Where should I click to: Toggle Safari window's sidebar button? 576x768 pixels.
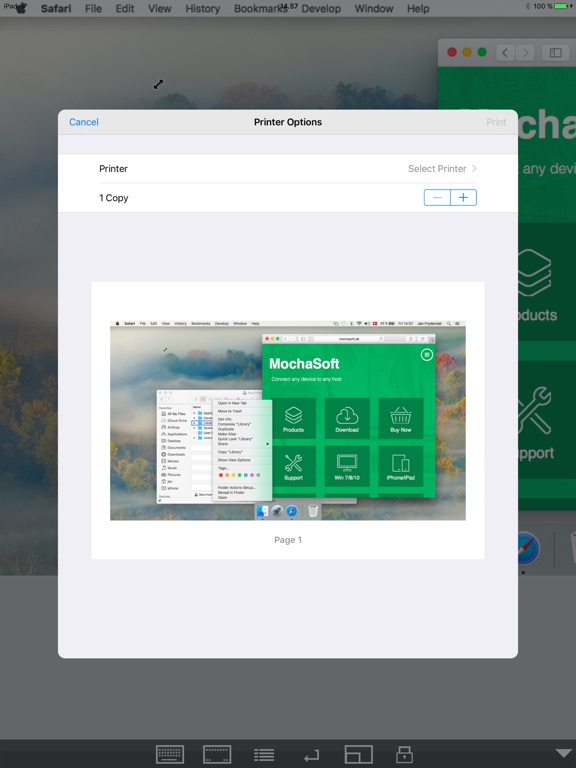[x=555, y=52]
